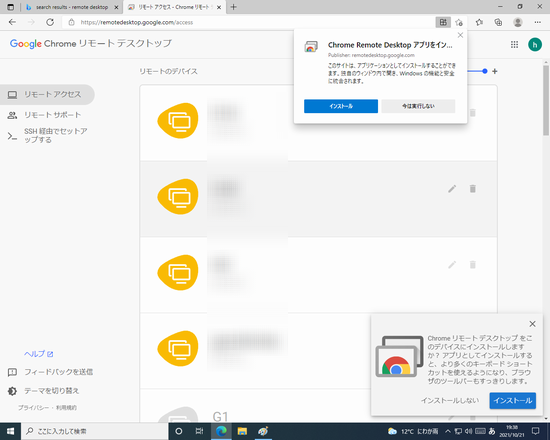The height and width of the screenshot is (440, 550).
Task: Open the weather widget showing 12°C
Action: [x=413, y=431]
